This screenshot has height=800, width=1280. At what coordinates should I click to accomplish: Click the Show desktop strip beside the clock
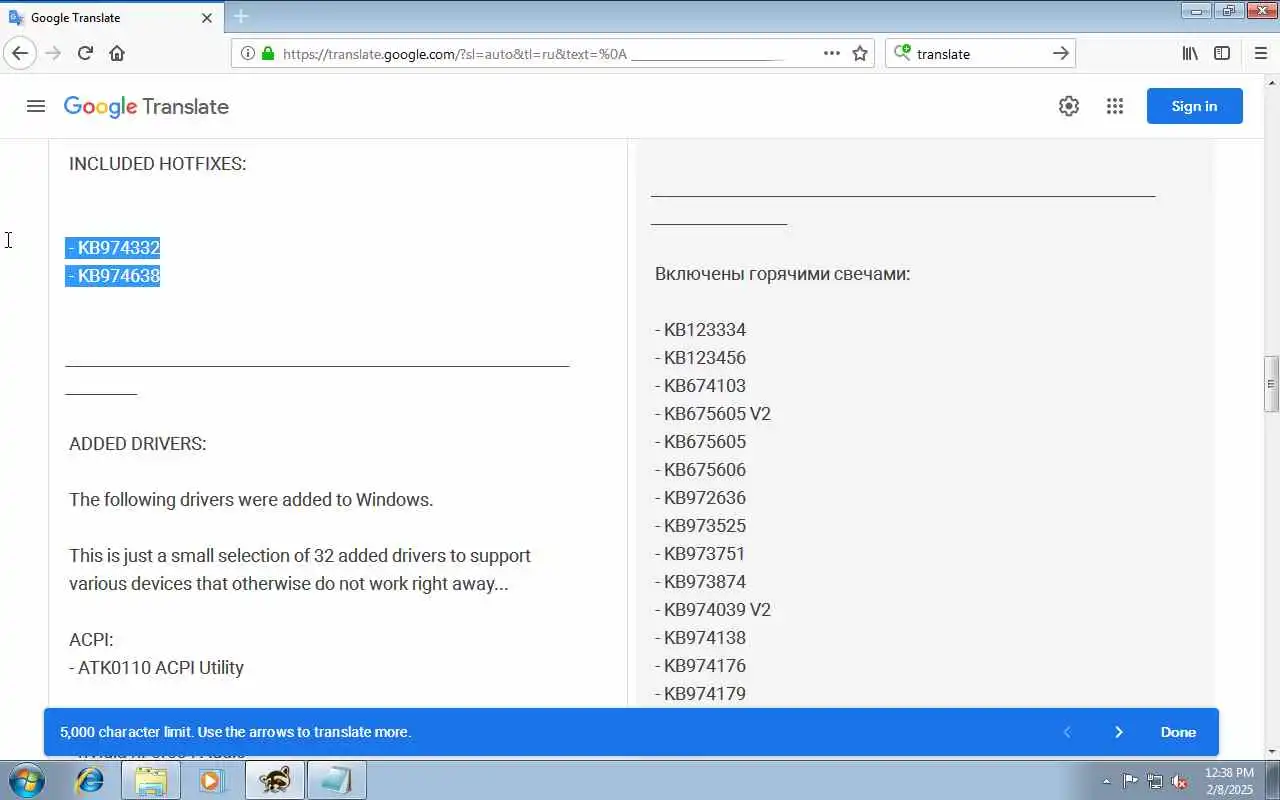click(x=1272, y=781)
